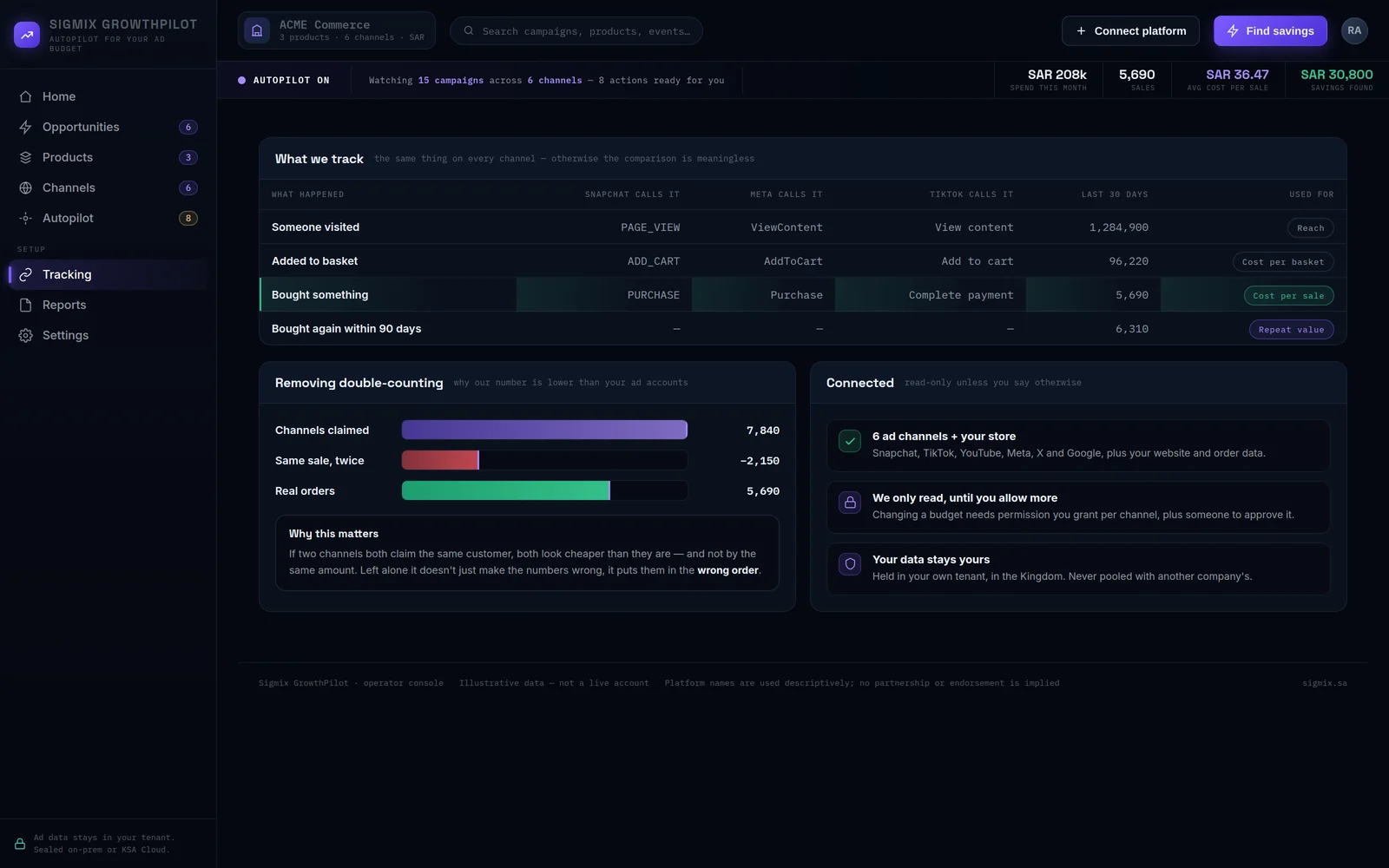Click the Repeat value tag

tap(1291, 330)
